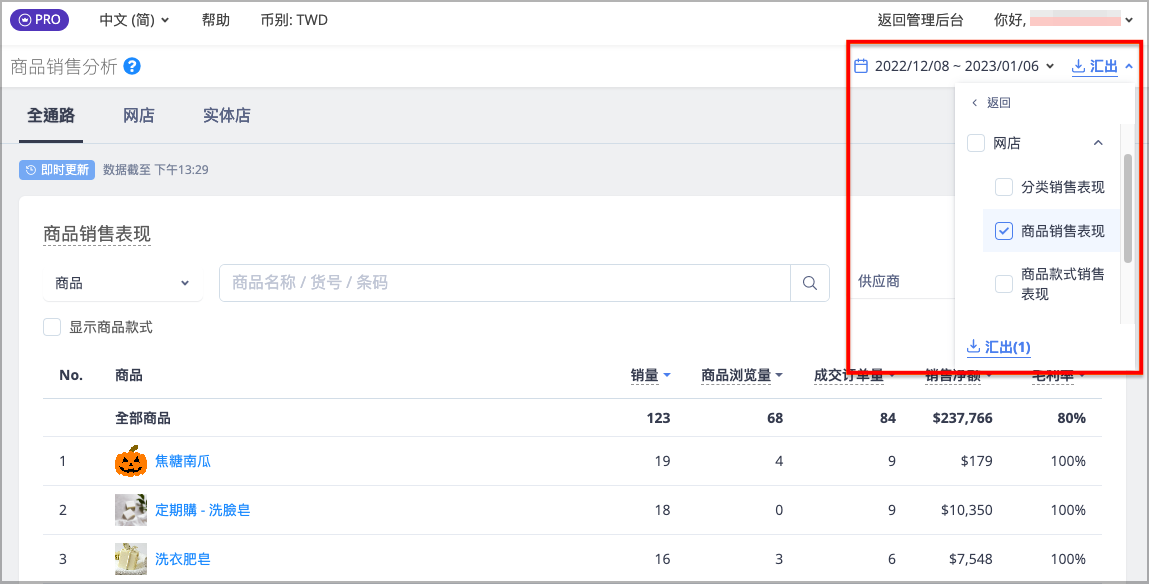This screenshot has height=584, width=1149.
Task: Click the 定期購 - 洗臉皂 product thumbnail
Action: [x=131, y=510]
